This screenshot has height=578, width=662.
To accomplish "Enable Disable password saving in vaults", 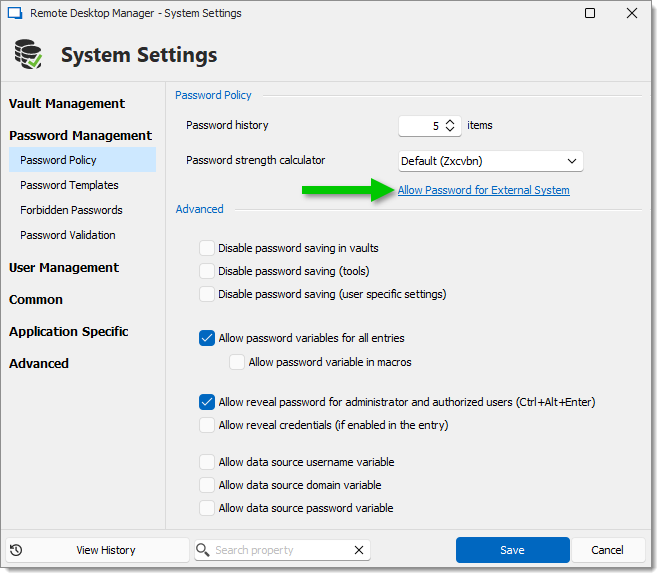I will (x=207, y=248).
